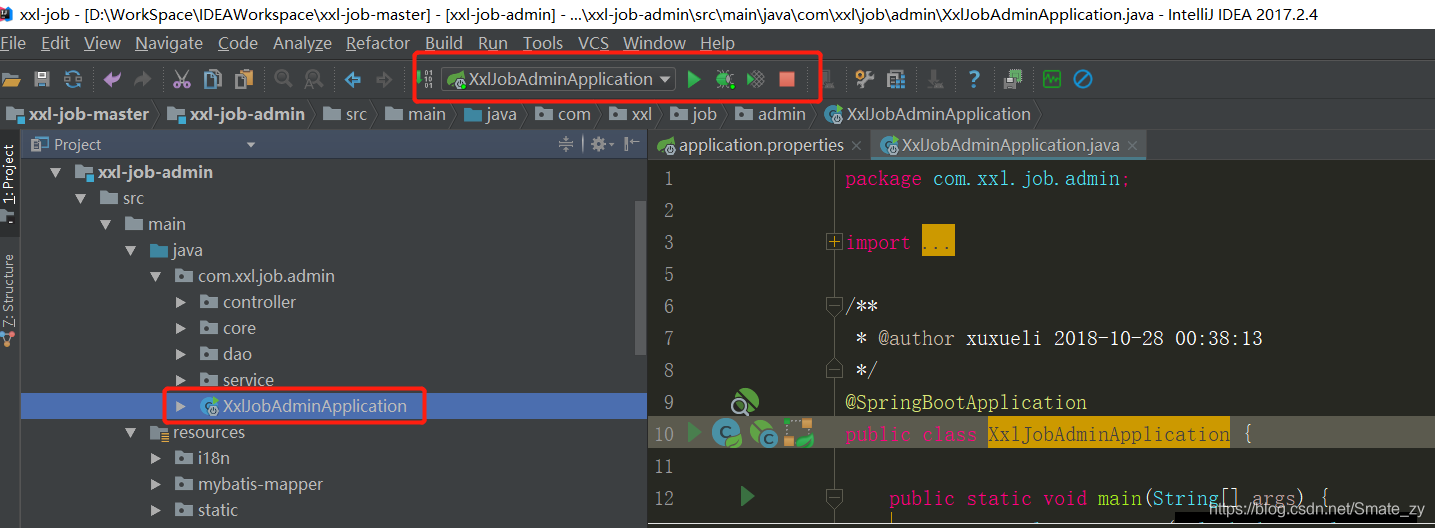Start debugging with the green bug icon
This screenshot has width=1435, height=528.
pyautogui.click(x=725, y=79)
